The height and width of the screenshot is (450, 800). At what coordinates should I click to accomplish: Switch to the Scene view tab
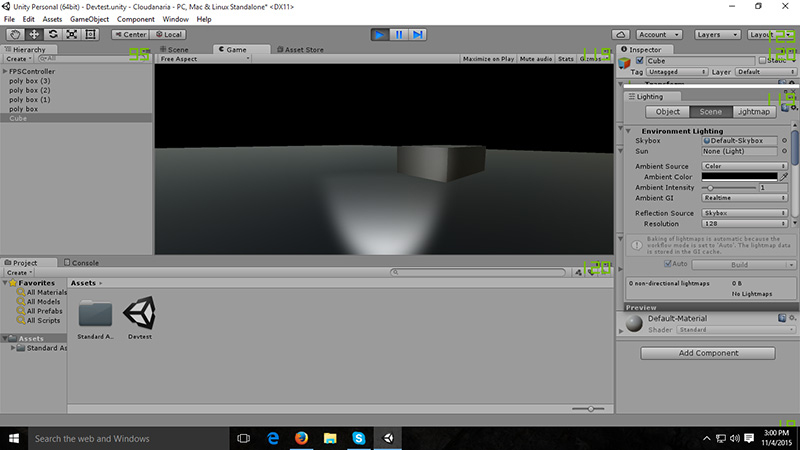pos(176,49)
